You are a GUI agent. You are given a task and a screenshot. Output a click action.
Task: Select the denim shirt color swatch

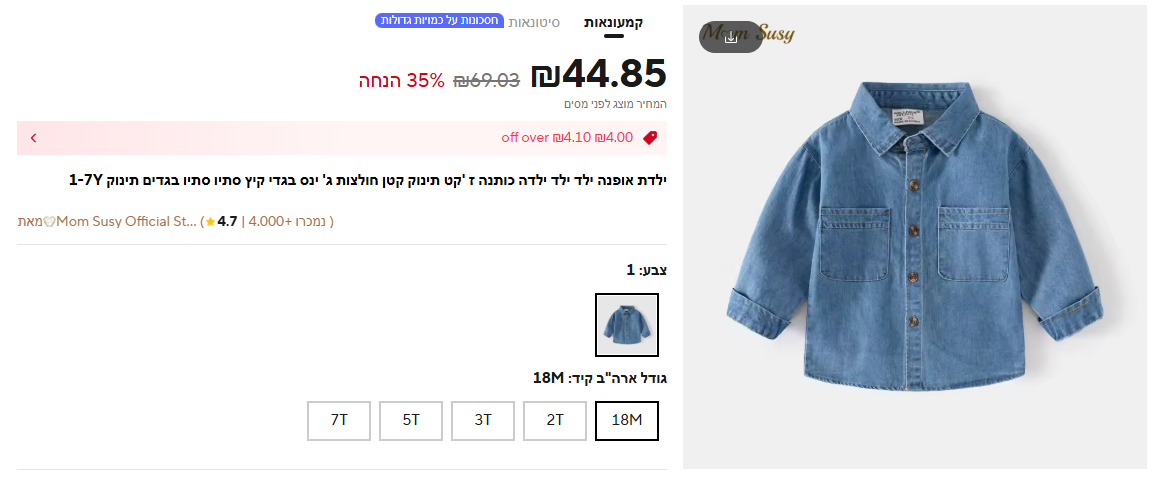(x=627, y=325)
